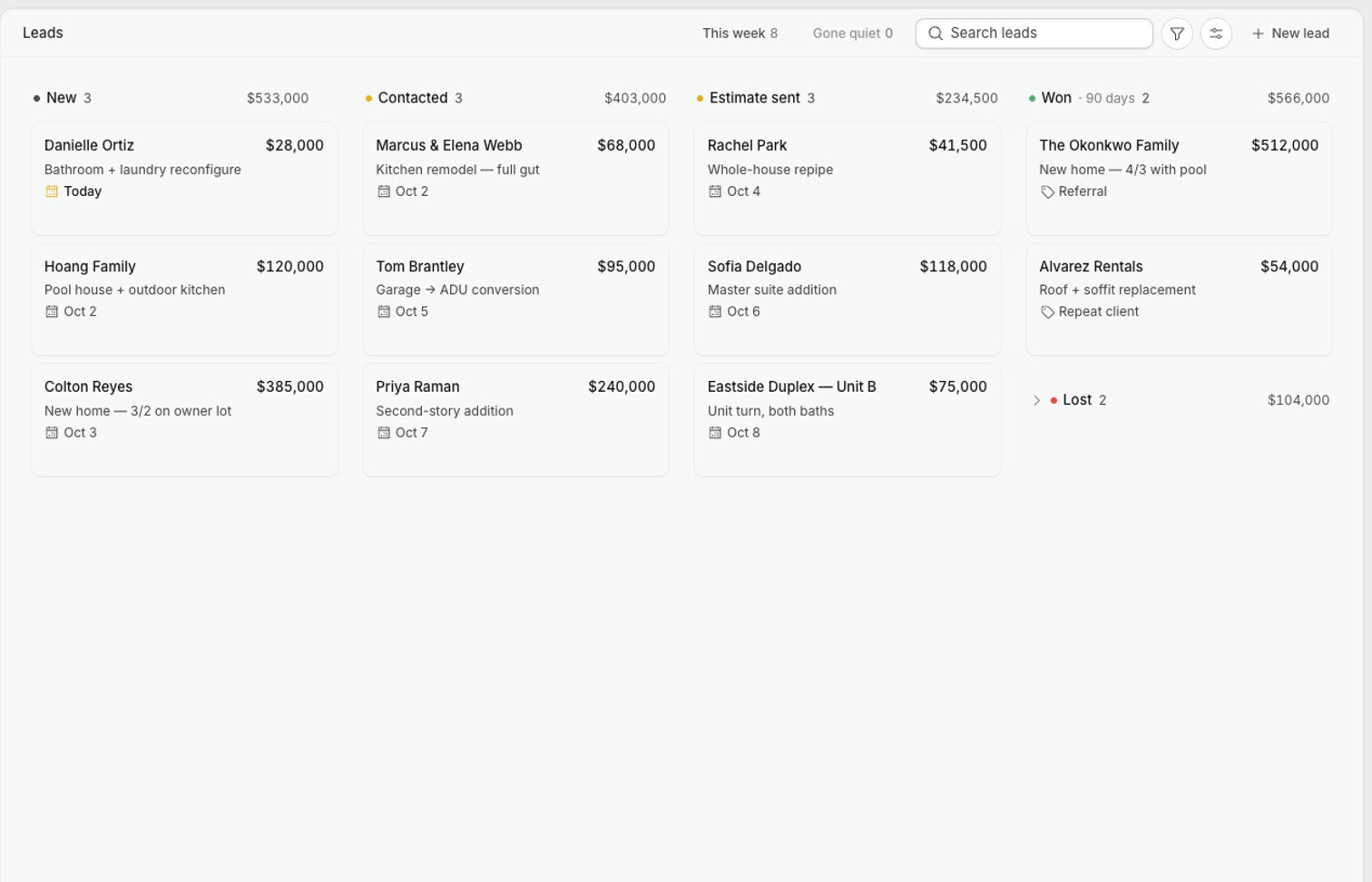The height and width of the screenshot is (882, 1372).
Task: Click calendar icon on Rachel Park card
Action: [715, 191]
